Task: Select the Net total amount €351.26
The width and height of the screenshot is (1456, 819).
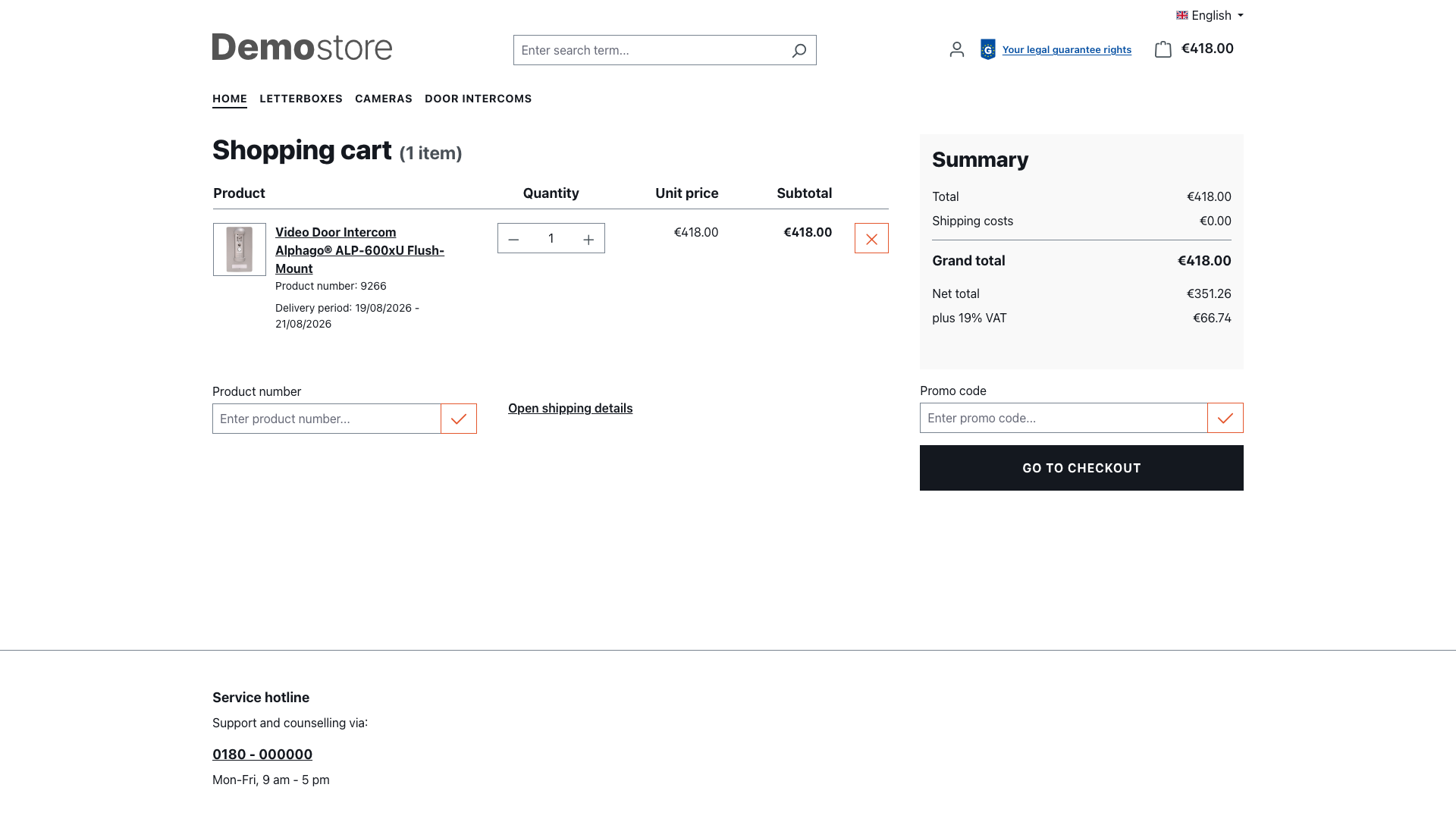Action: (x=1209, y=293)
